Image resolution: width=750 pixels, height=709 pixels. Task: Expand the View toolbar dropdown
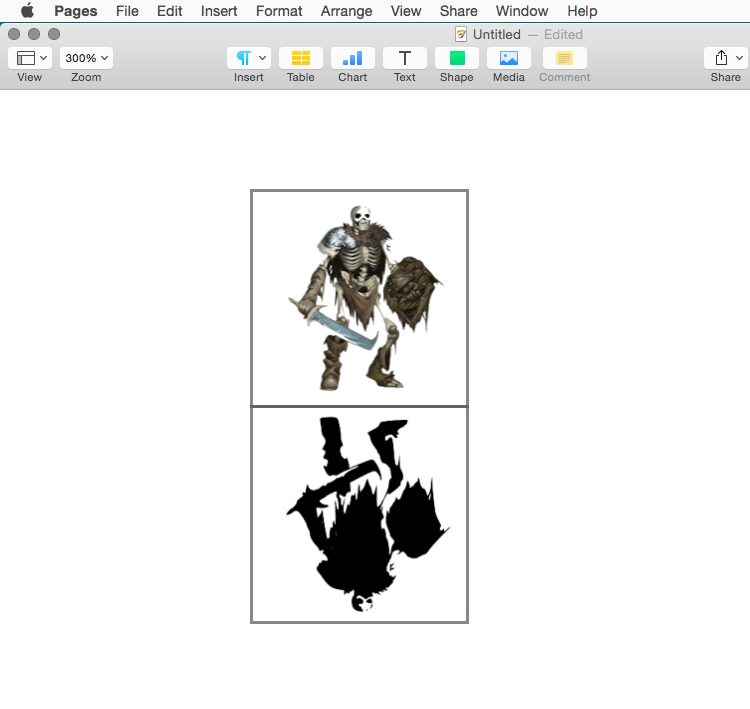(x=29, y=58)
